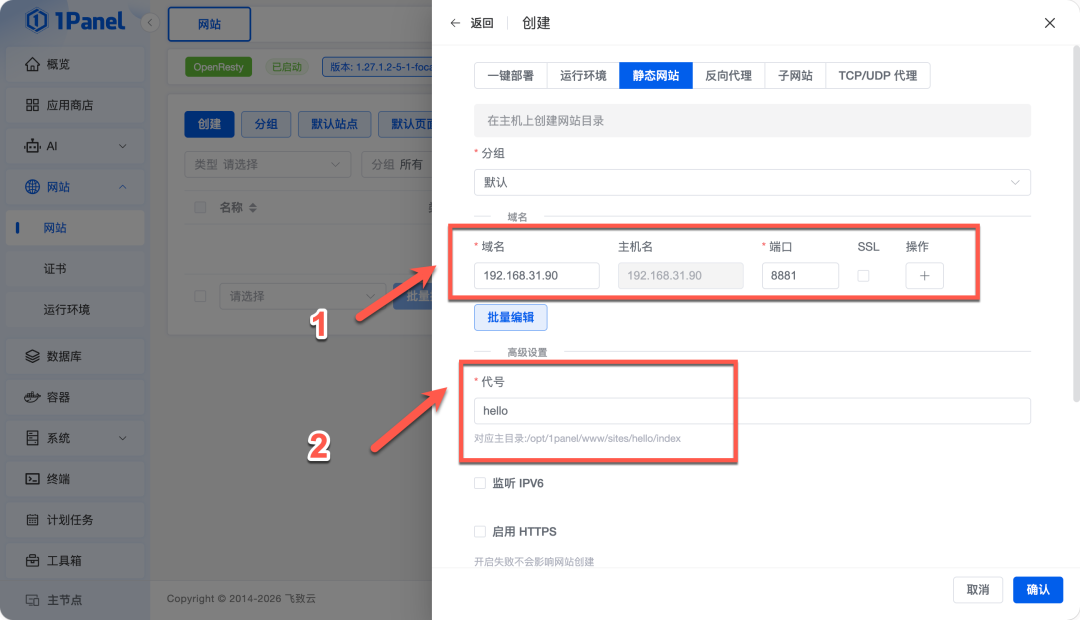Click the 版本: 1.27.1.2-5-1 tag
The height and width of the screenshot is (620, 1080).
coord(377,67)
